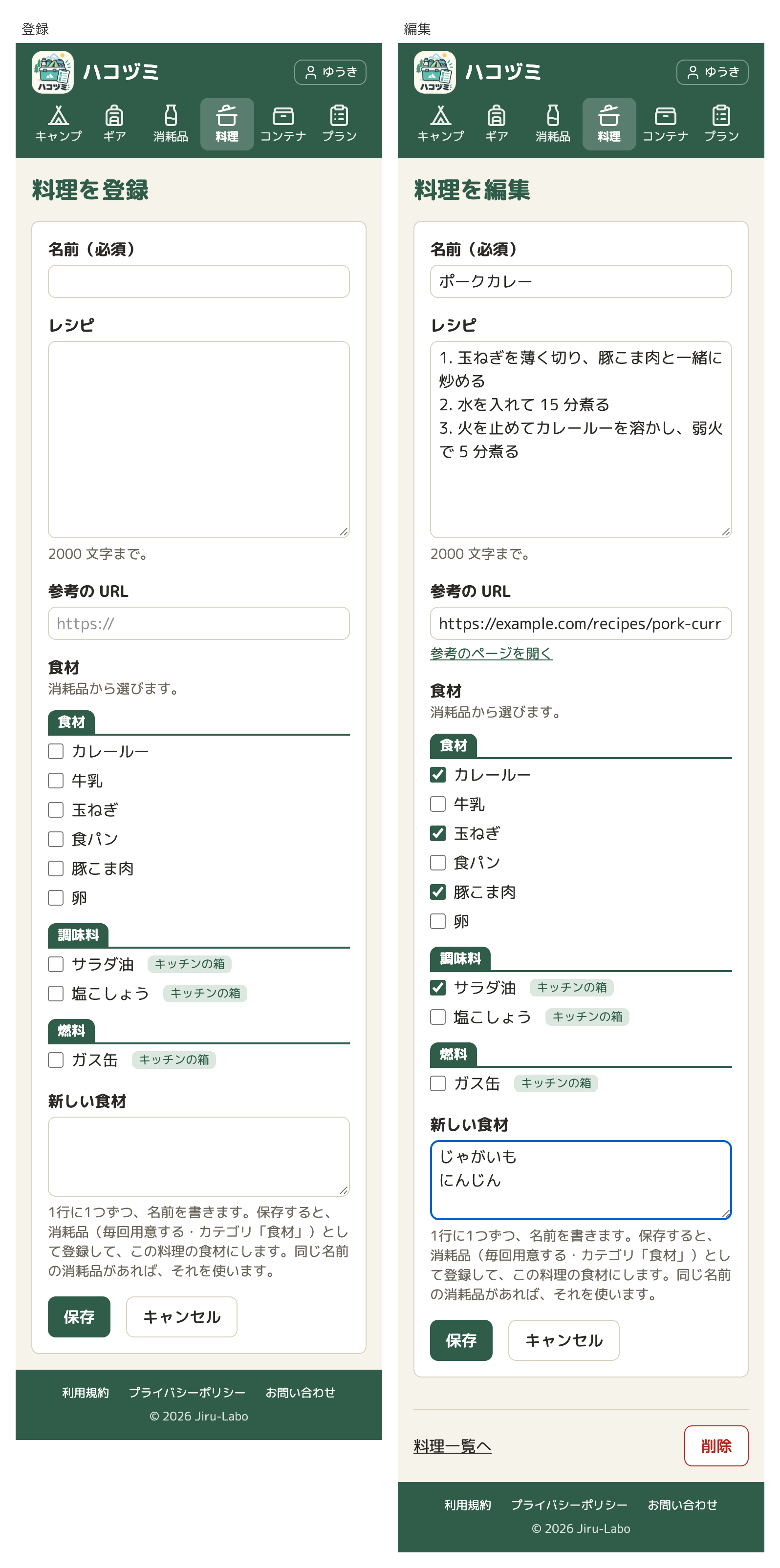Check カレールー in the 登録 screen
The height and width of the screenshot is (1568, 780).
point(56,752)
